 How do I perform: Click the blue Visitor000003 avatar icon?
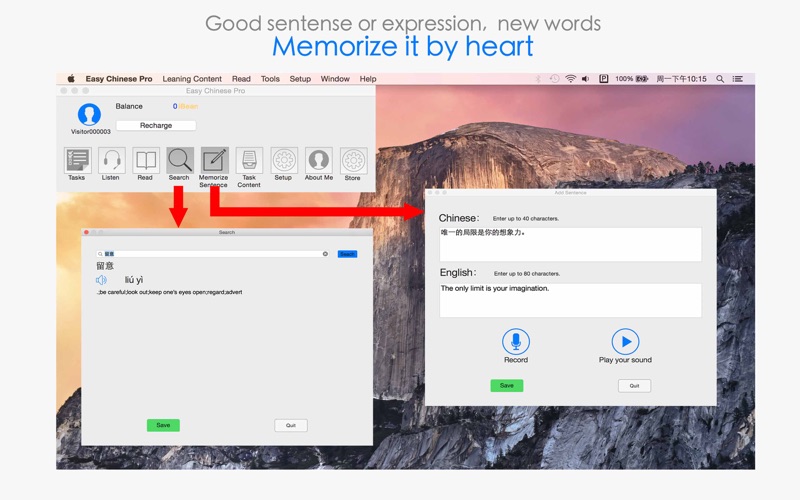pyautogui.click(x=89, y=114)
